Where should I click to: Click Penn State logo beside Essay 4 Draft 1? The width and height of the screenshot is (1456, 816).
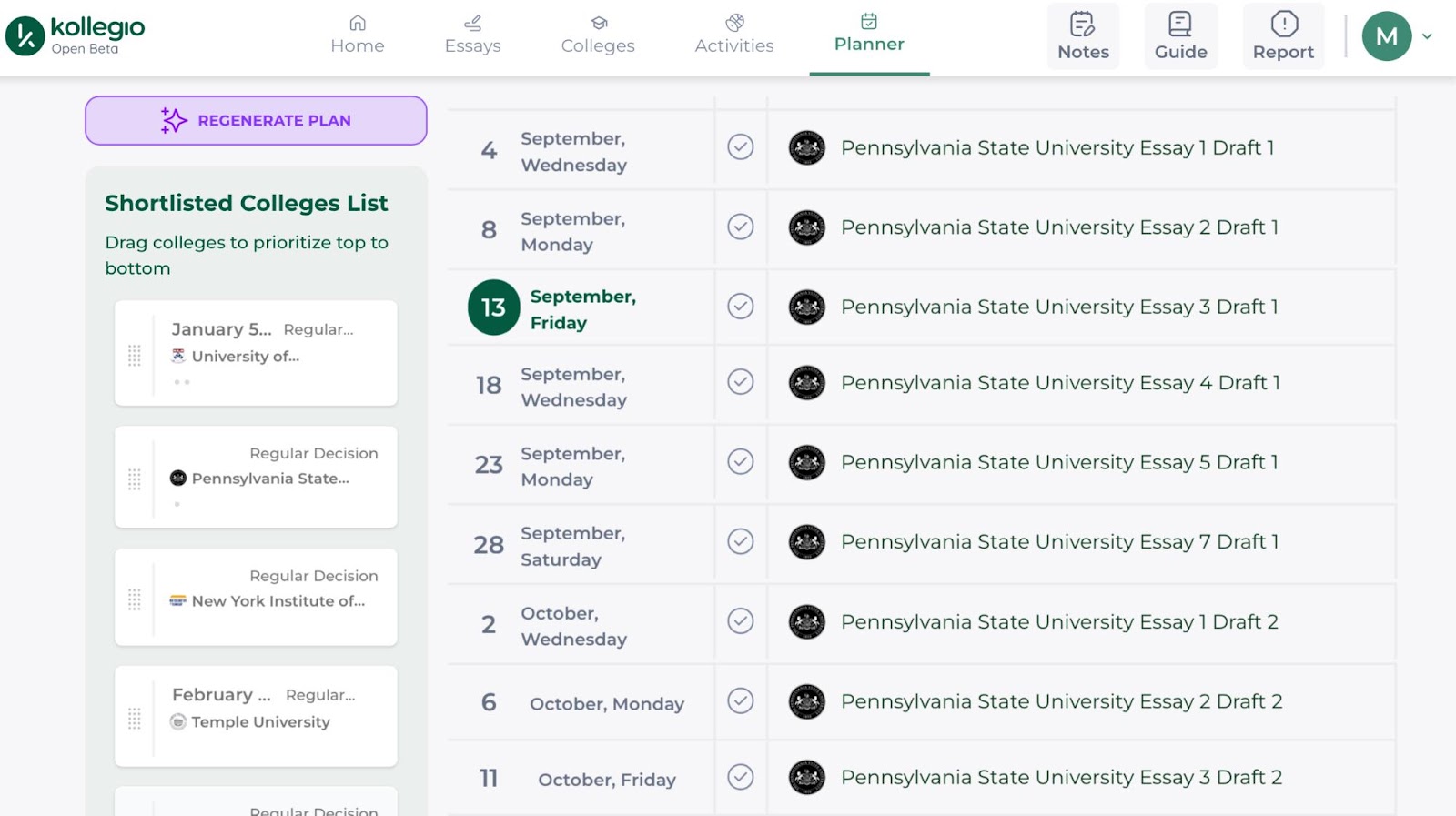pyautogui.click(x=806, y=383)
